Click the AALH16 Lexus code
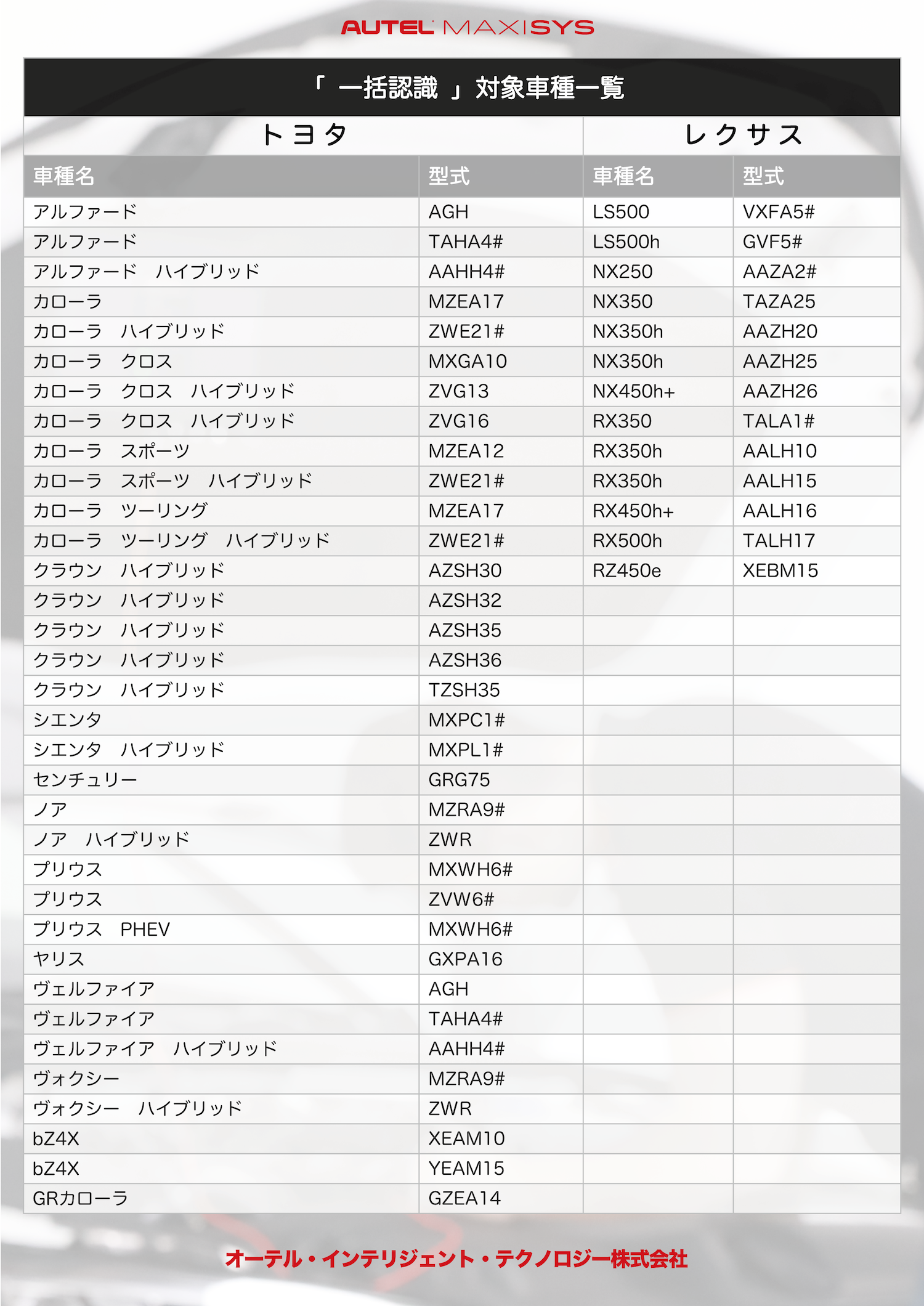 (x=779, y=511)
